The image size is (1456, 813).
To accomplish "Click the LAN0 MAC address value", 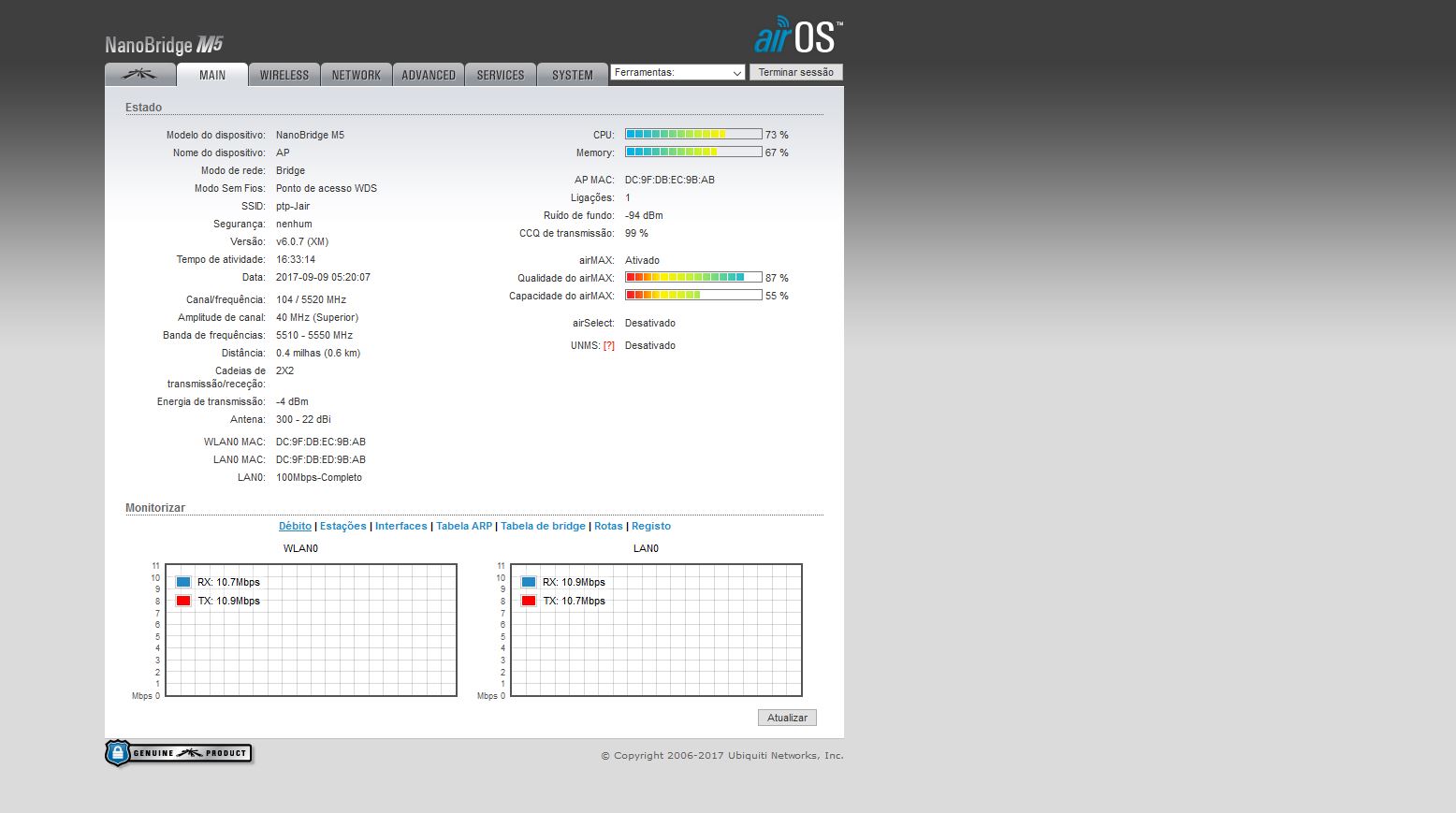I will click(321, 460).
